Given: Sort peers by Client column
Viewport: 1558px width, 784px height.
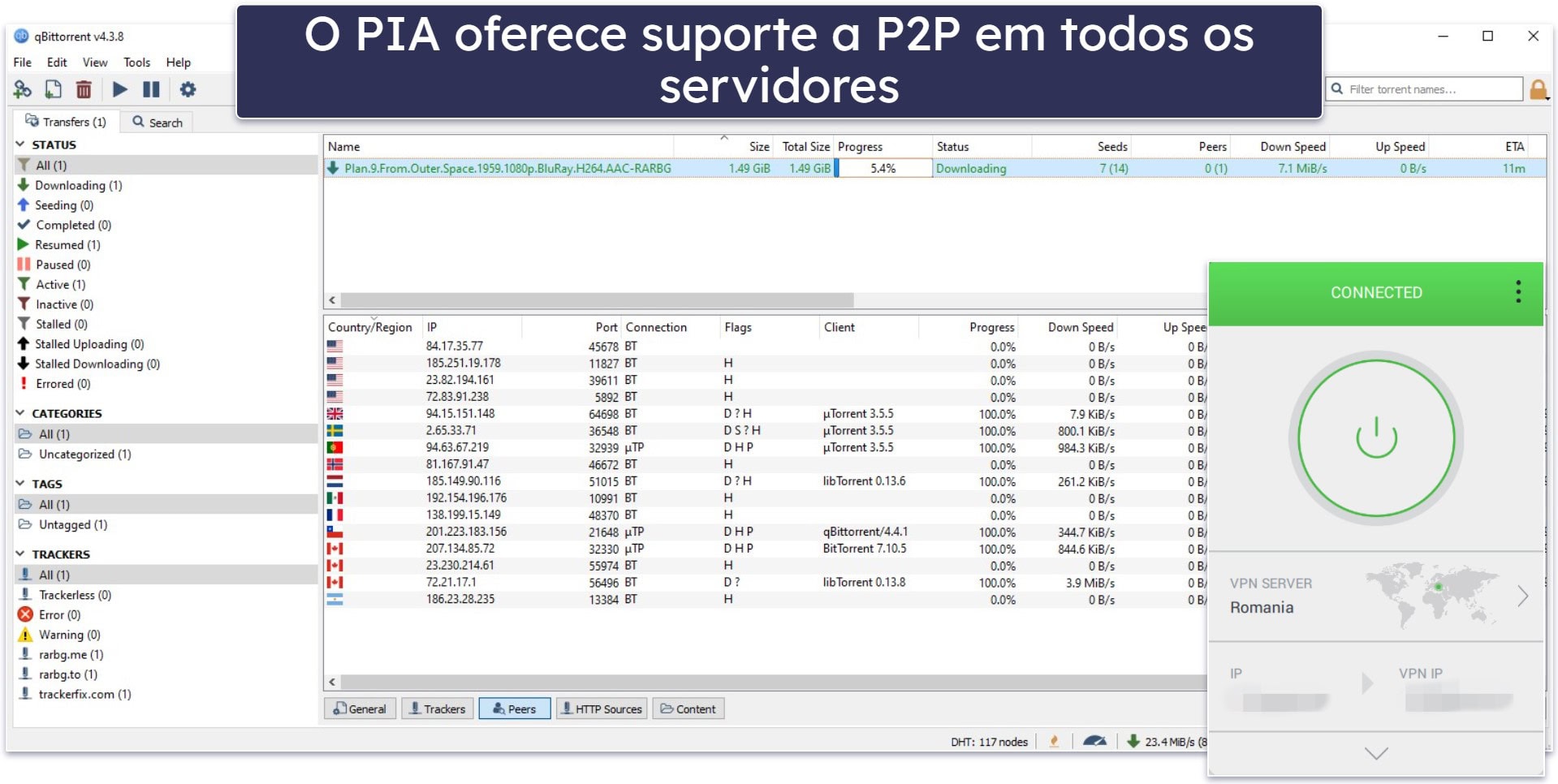Looking at the screenshot, I should coord(868,327).
